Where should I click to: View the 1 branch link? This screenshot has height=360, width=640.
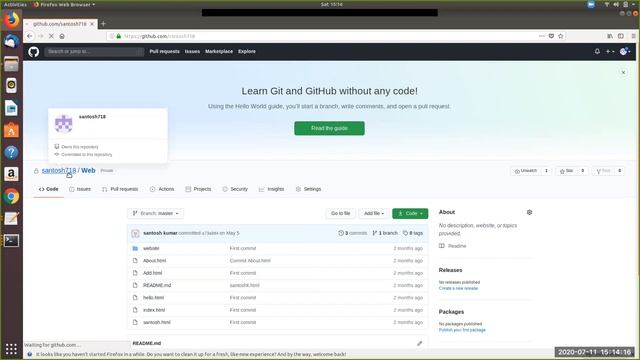[x=385, y=233]
